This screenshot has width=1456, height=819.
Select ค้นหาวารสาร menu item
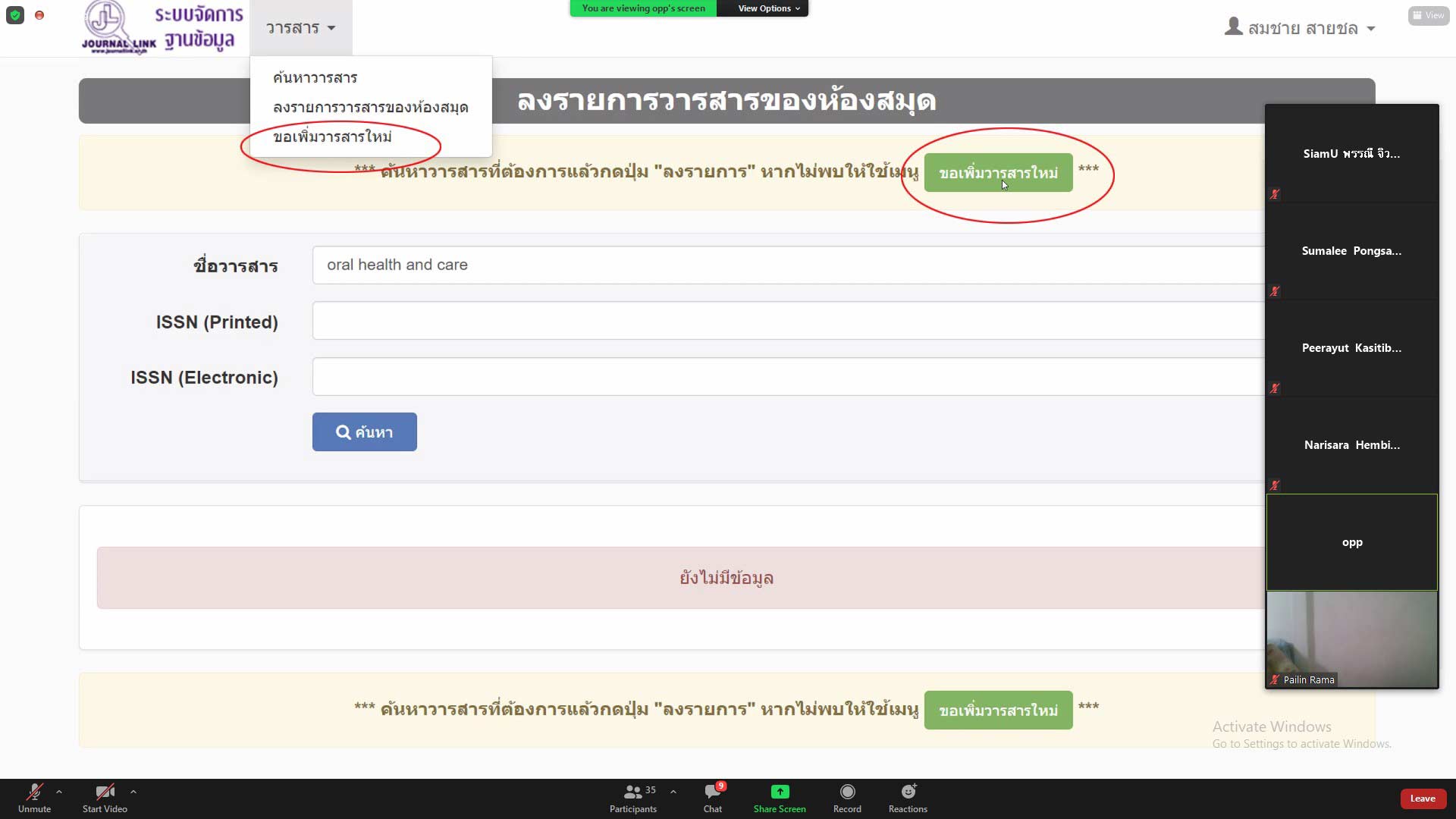click(315, 77)
